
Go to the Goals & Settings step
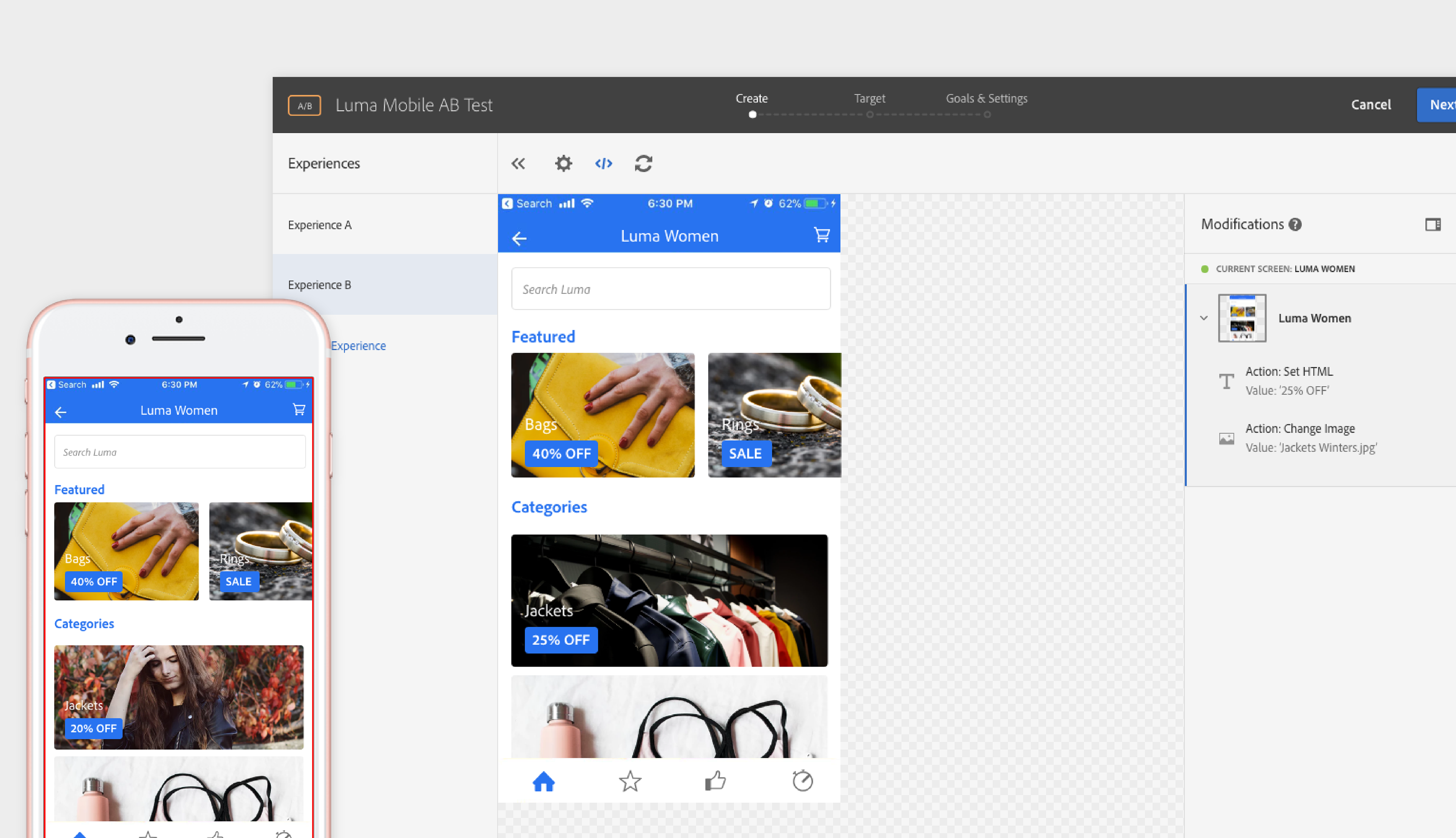coord(986,99)
